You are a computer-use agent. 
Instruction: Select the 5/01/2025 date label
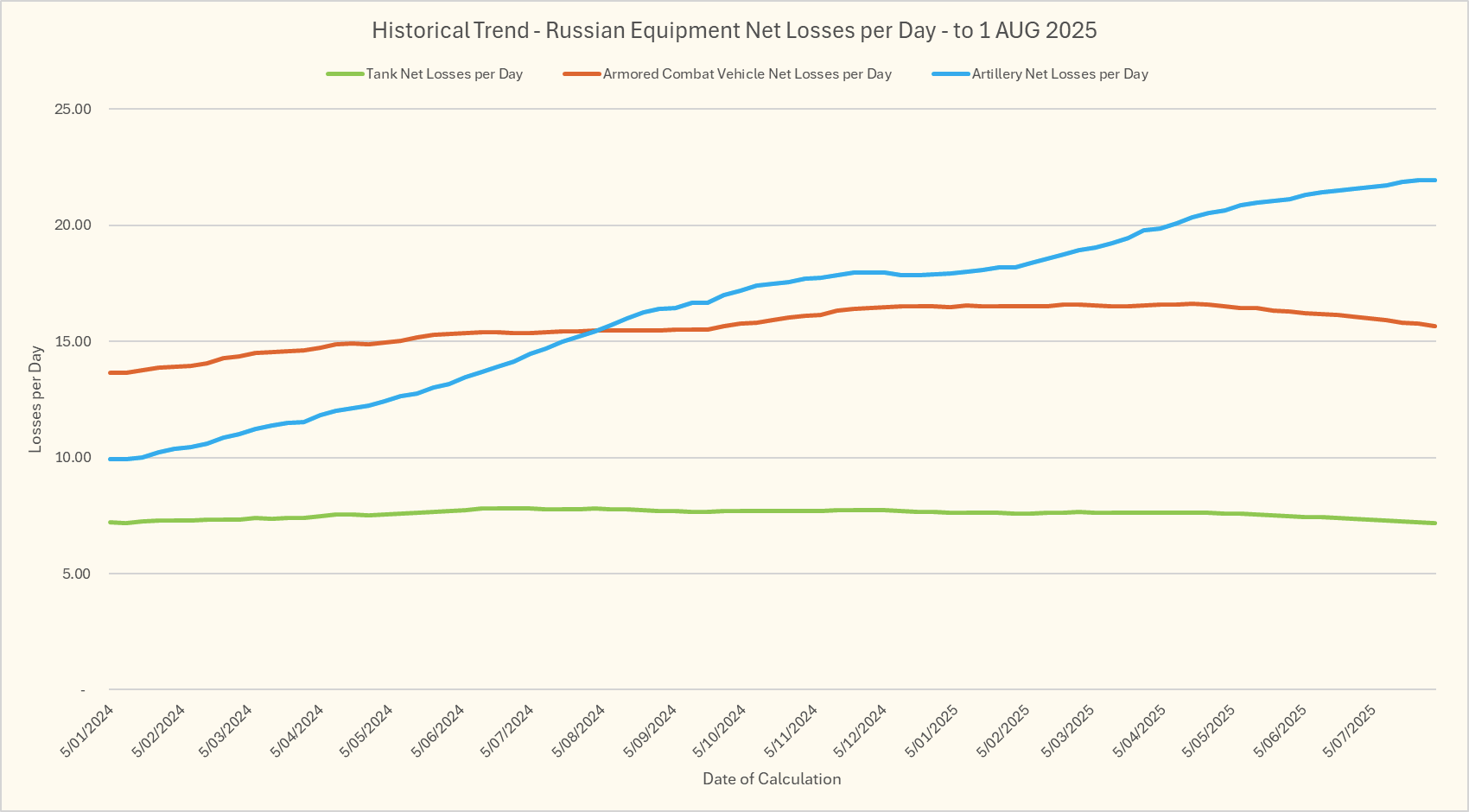(932, 731)
